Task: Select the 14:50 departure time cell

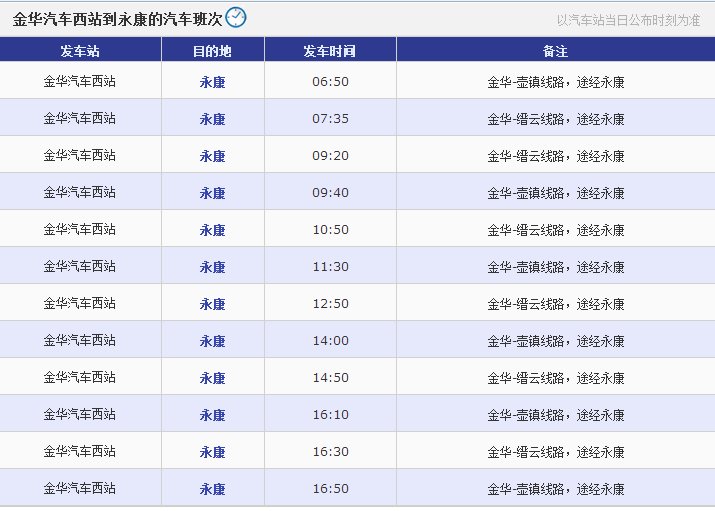Action: (x=331, y=377)
